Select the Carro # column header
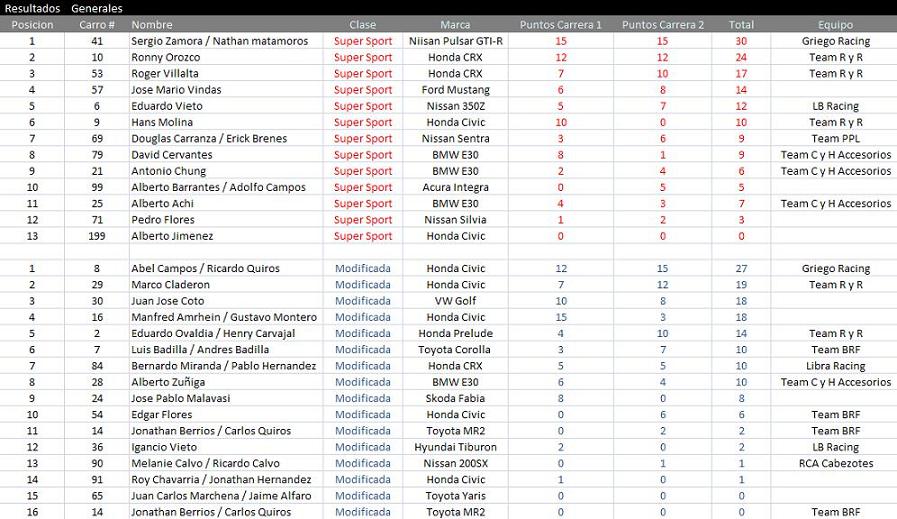The image size is (897, 519). (x=97, y=25)
